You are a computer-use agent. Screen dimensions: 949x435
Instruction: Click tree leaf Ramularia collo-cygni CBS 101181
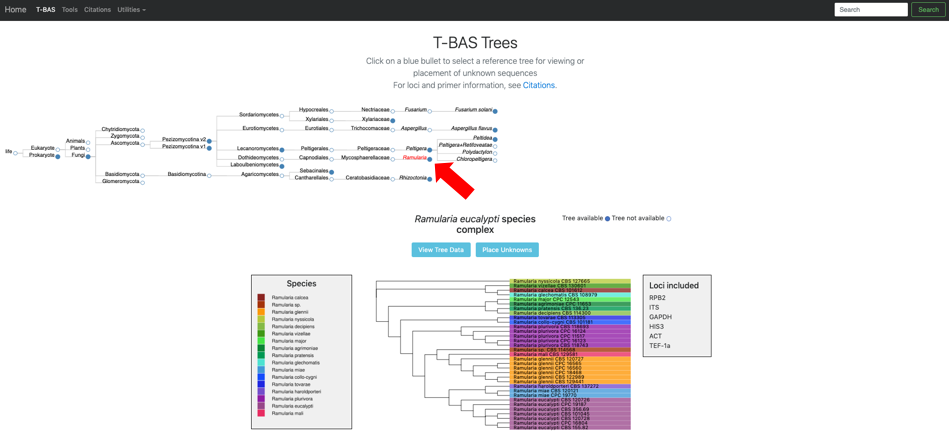click(x=570, y=322)
